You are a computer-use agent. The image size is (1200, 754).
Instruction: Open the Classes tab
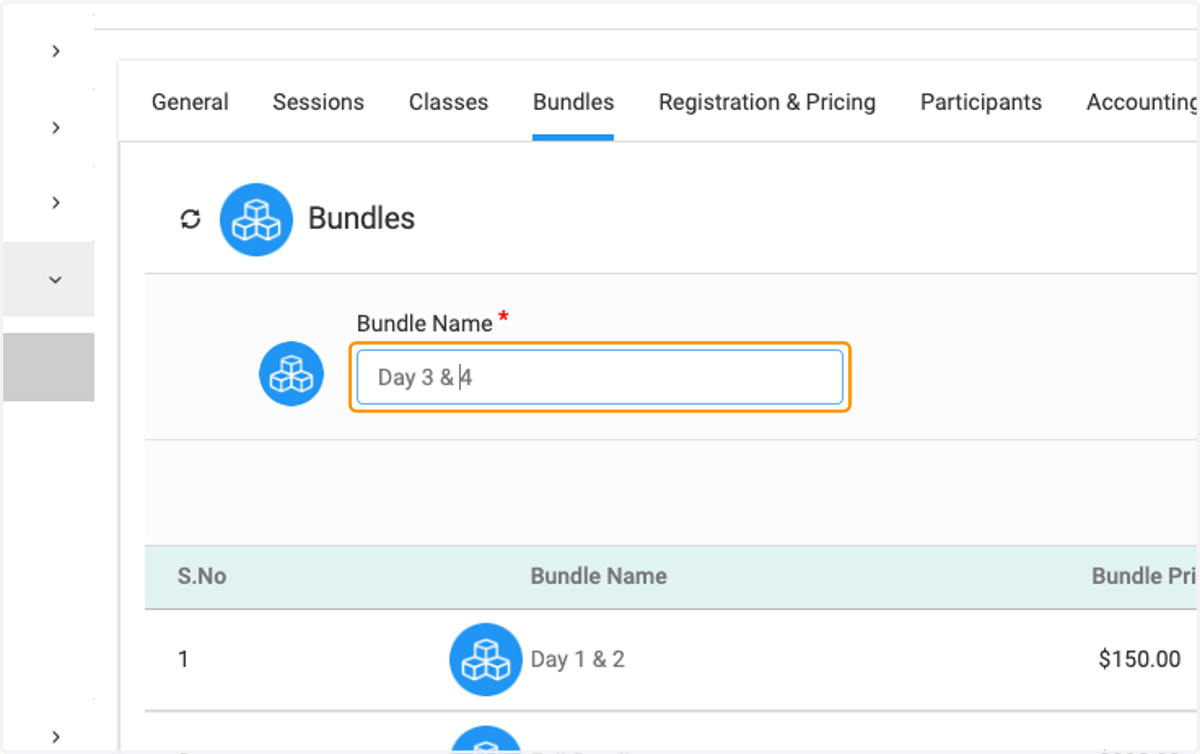tap(449, 102)
